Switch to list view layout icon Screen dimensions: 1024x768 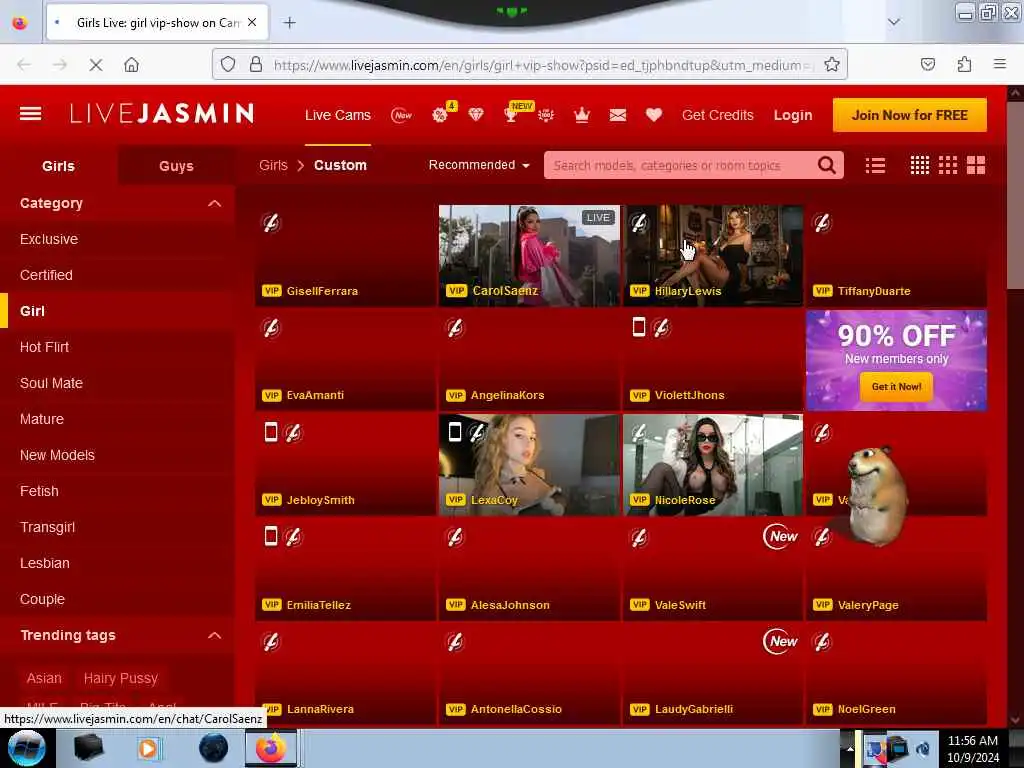click(875, 165)
